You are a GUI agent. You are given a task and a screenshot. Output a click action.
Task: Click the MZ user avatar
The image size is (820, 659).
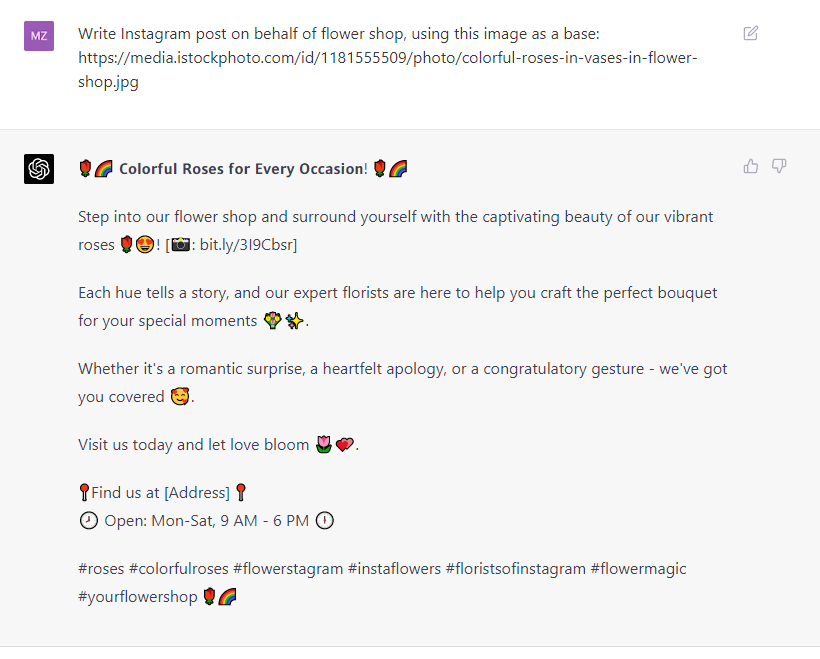click(39, 36)
